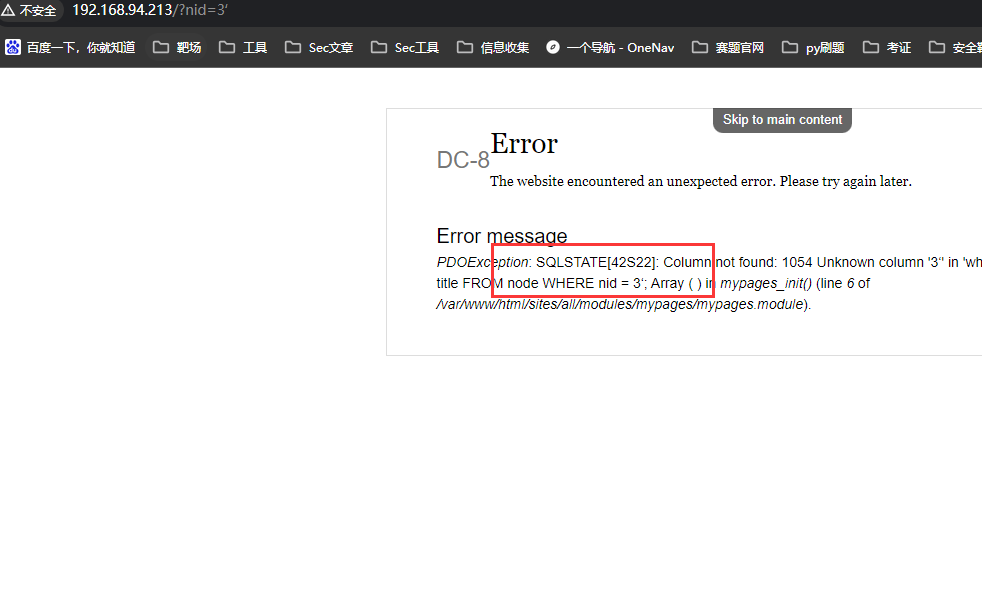Open the 信息收集 bookmark folder
Screen dimensions: 982x590
click(493, 48)
